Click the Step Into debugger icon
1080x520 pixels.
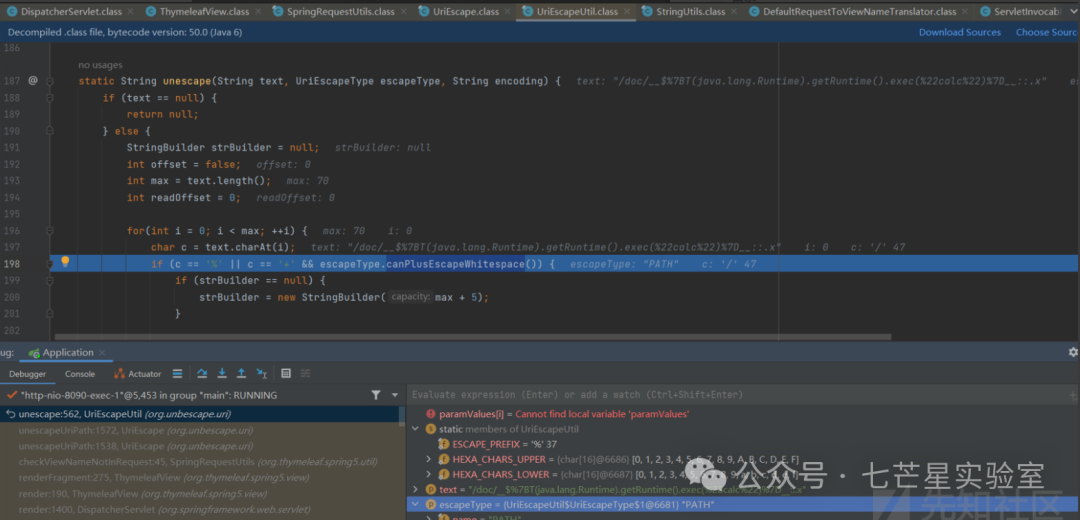(222, 373)
